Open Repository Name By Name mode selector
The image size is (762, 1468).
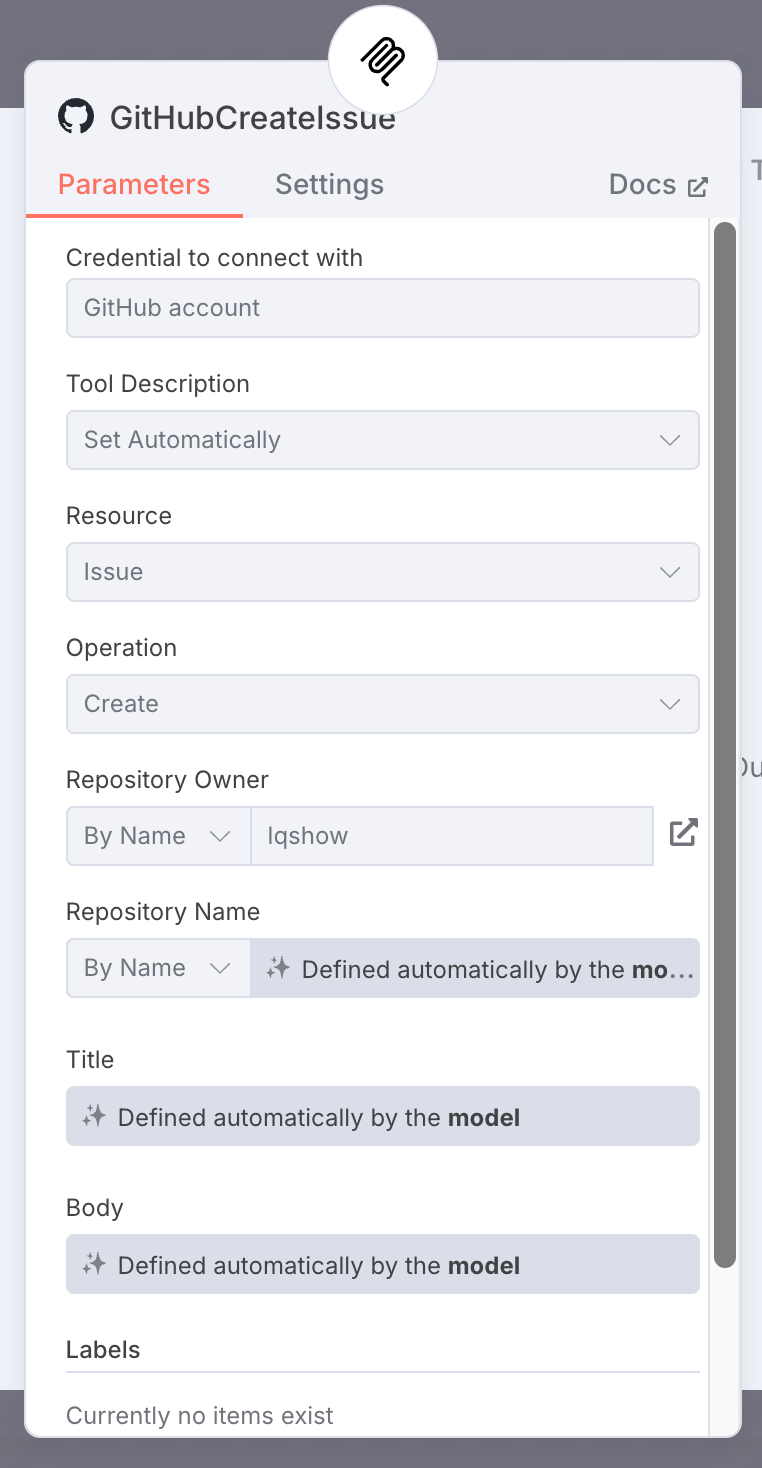point(158,968)
